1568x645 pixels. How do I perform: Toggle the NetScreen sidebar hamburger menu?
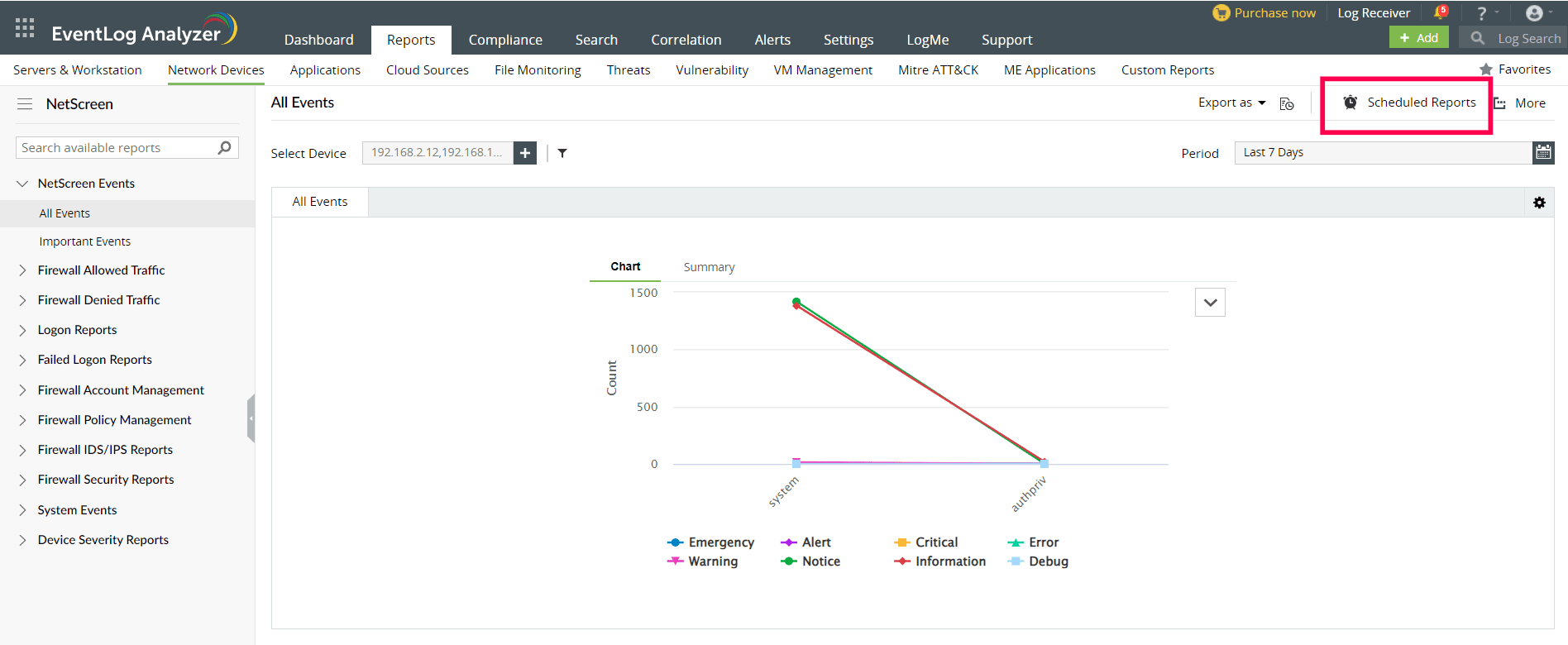pos(25,104)
